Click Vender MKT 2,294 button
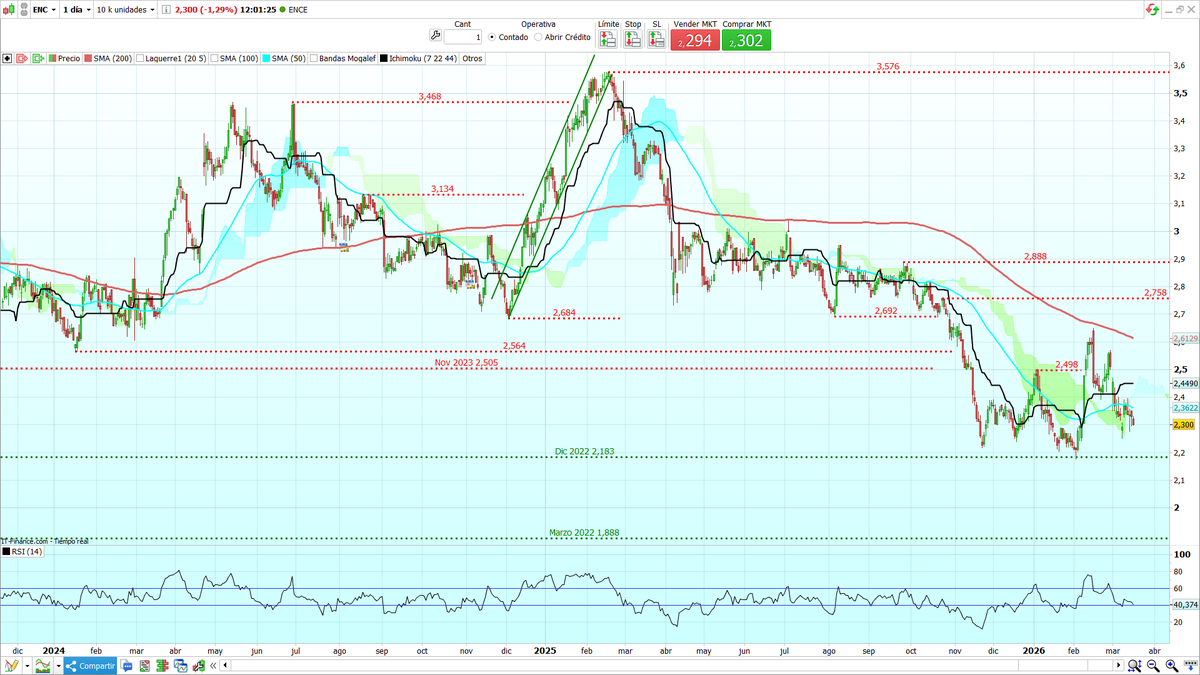The width and height of the screenshot is (1200, 675). click(695, 41)
